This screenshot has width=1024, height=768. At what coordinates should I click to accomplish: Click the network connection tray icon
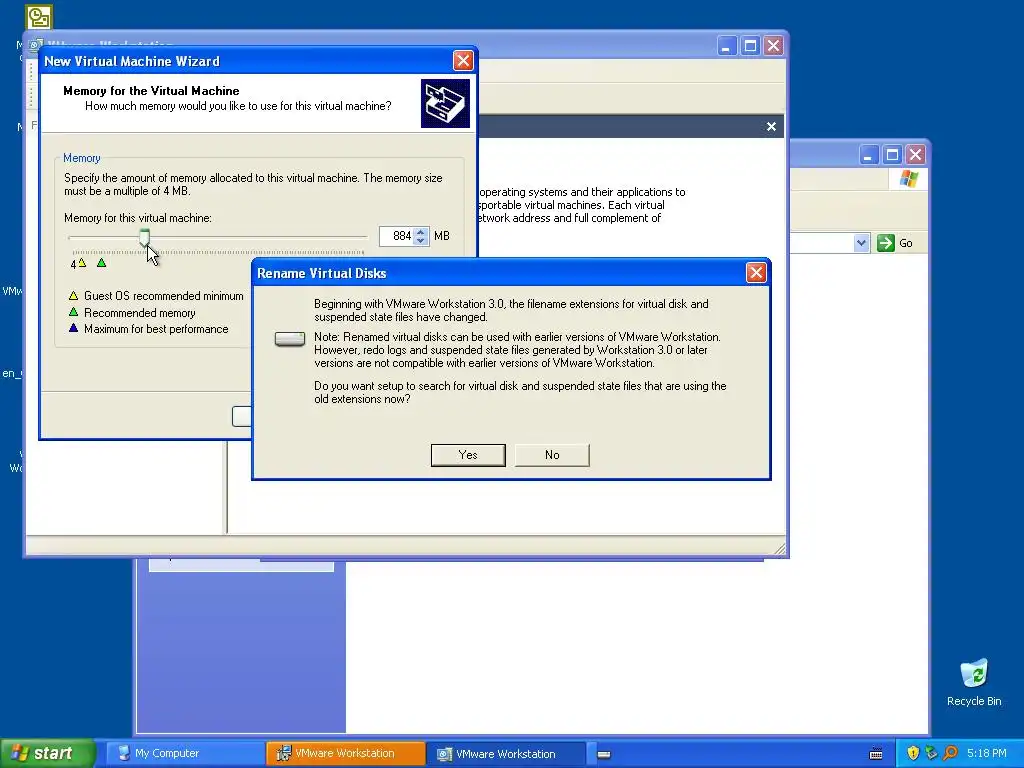pyautogui.click(x=931, y=754)
